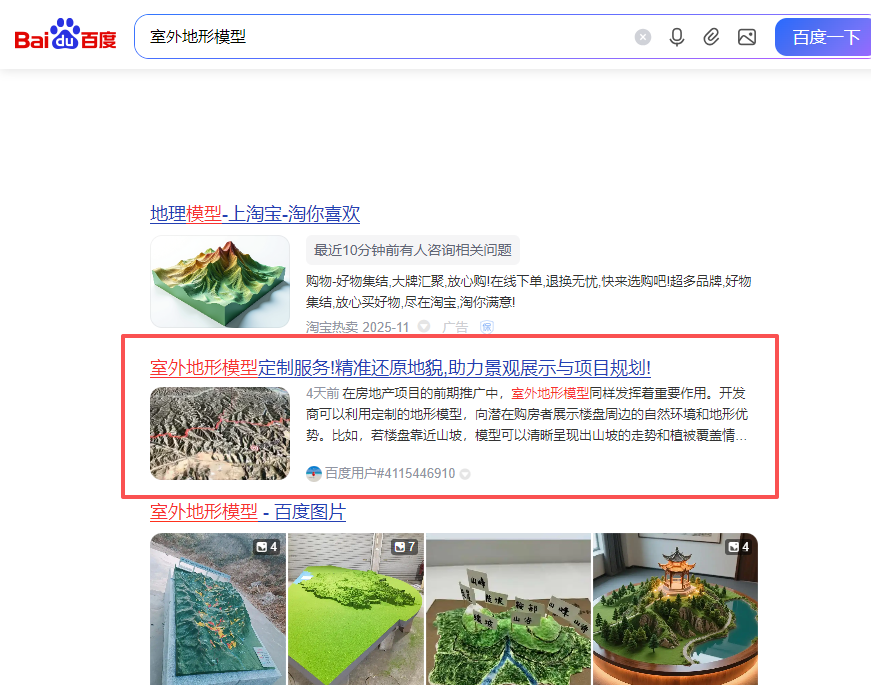Open 地理模型-上淘宝-淘你喜欢 link

pyautogui.click(x=255, y=214)
